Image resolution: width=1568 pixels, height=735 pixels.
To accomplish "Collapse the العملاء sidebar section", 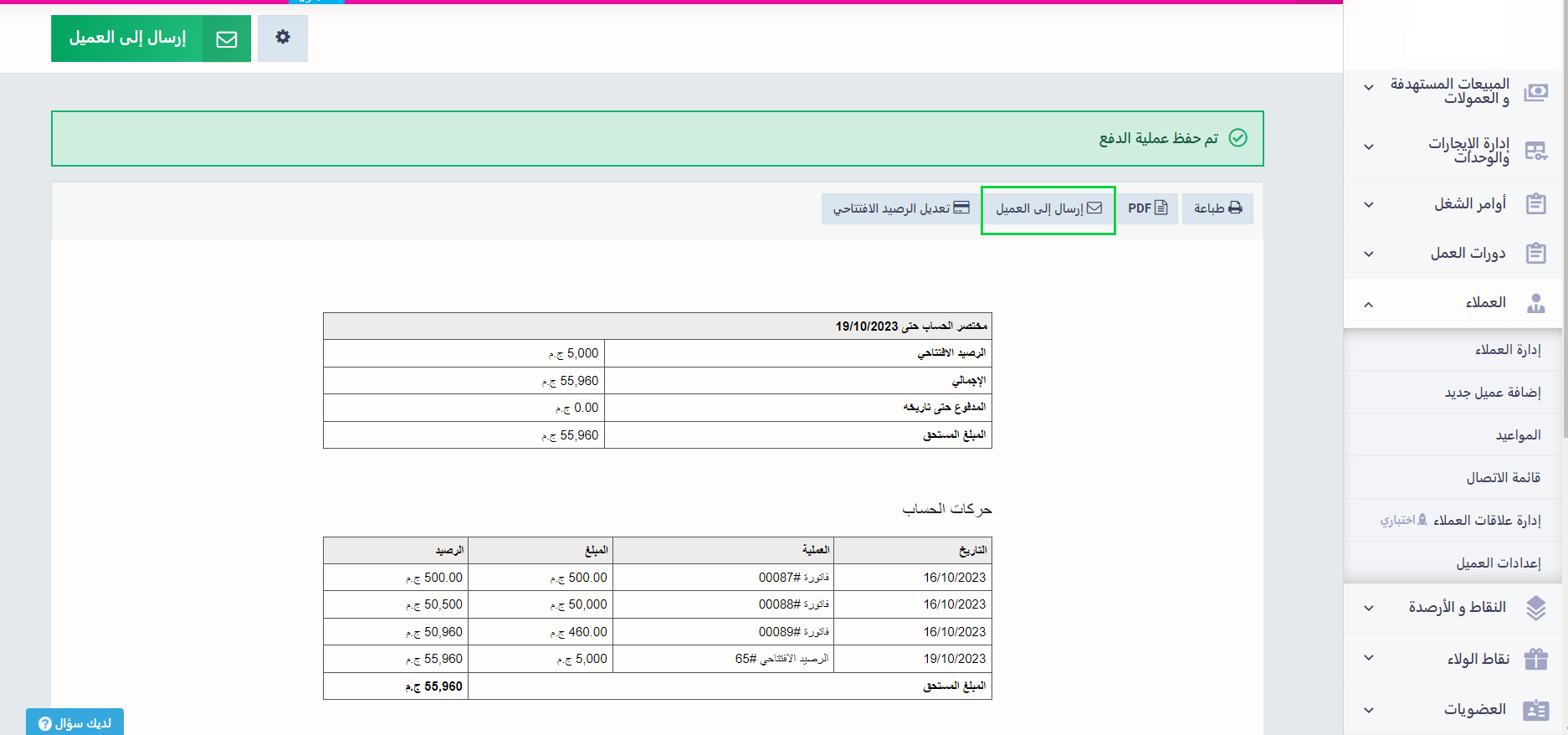I will point(1369,304).
